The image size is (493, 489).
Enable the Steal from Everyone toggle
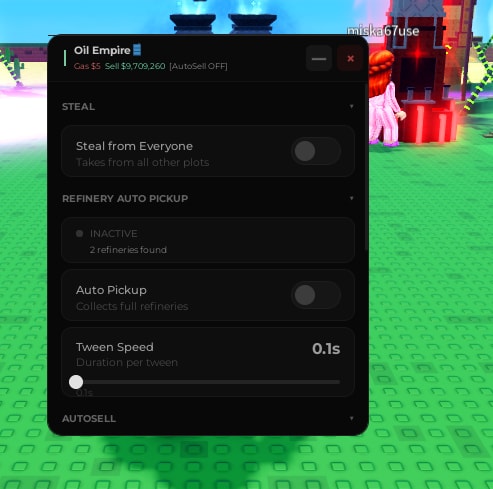tap(316, 151)
